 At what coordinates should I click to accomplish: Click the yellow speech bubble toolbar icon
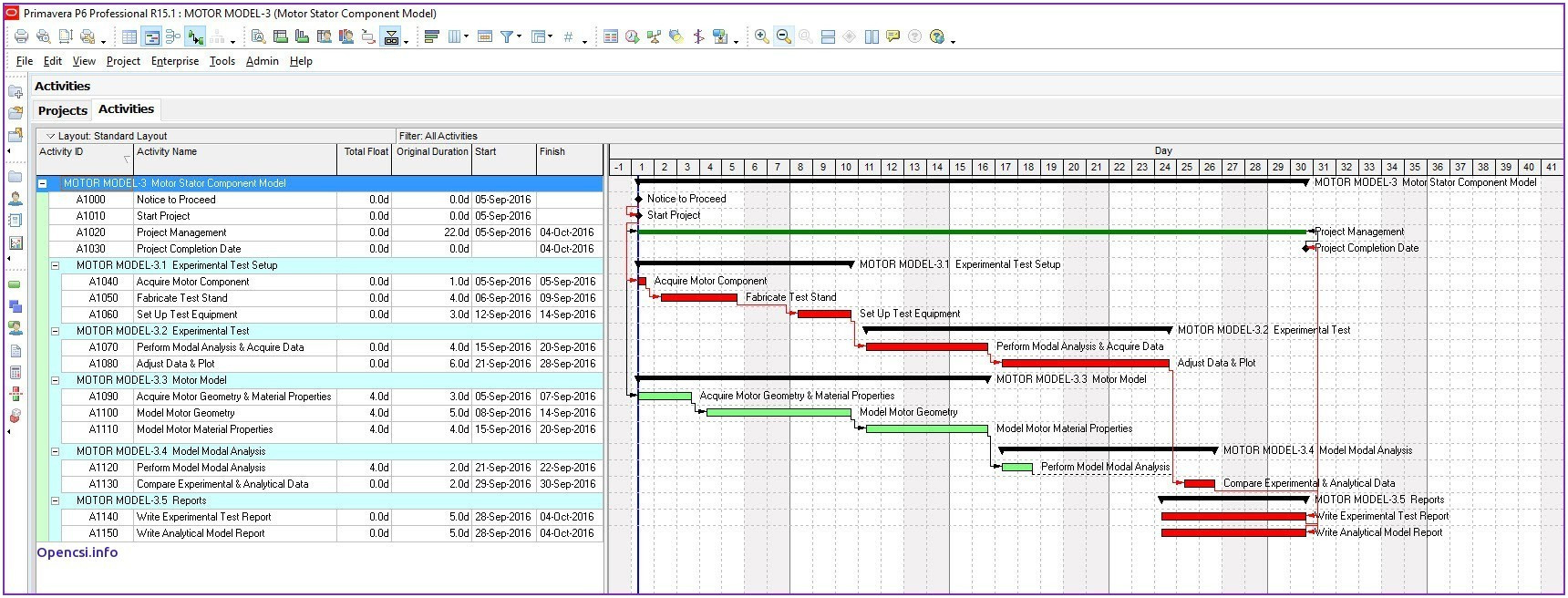coord(892,36)
